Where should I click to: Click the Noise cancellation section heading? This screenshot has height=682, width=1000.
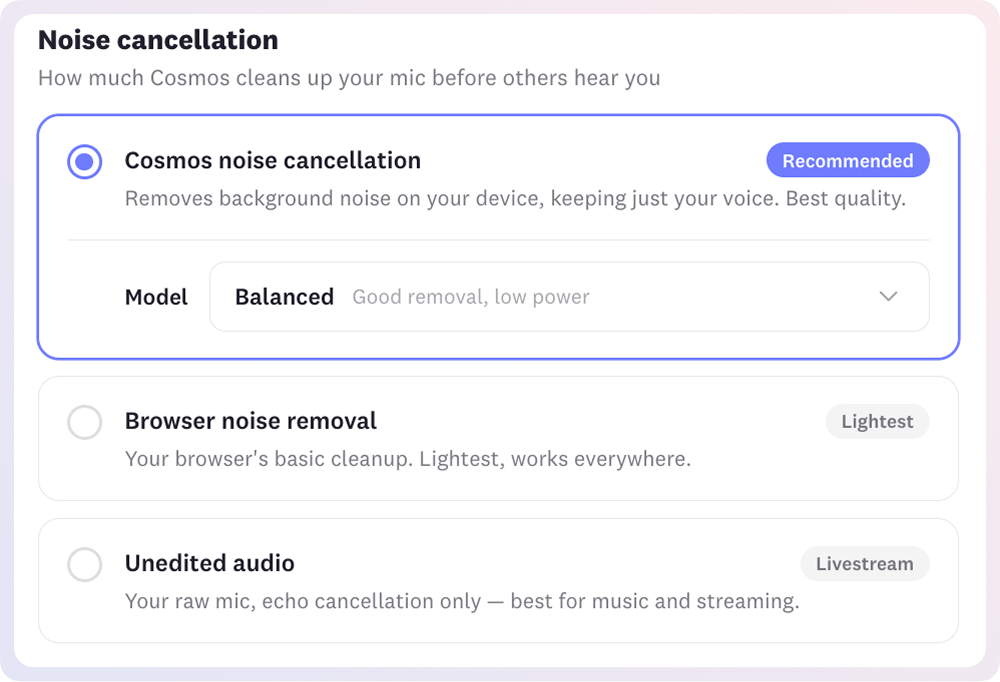pos(158,40)
